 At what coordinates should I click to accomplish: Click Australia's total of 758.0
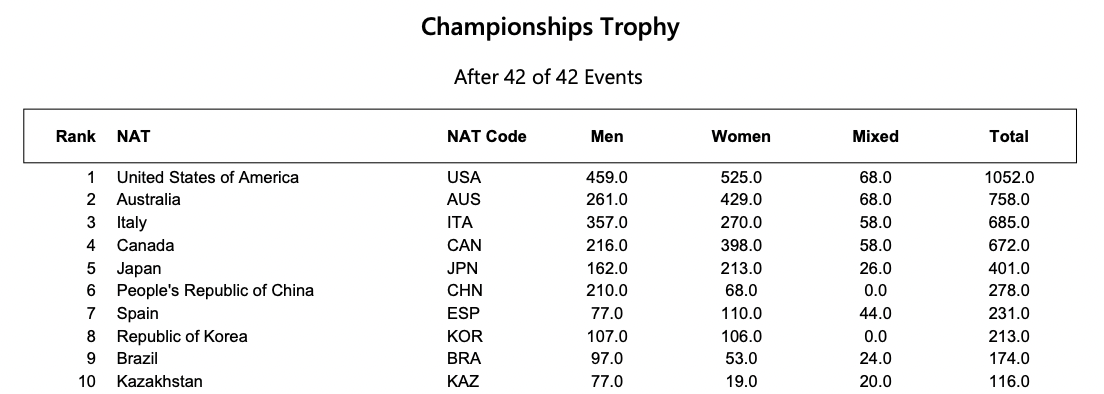(1009, 200)
